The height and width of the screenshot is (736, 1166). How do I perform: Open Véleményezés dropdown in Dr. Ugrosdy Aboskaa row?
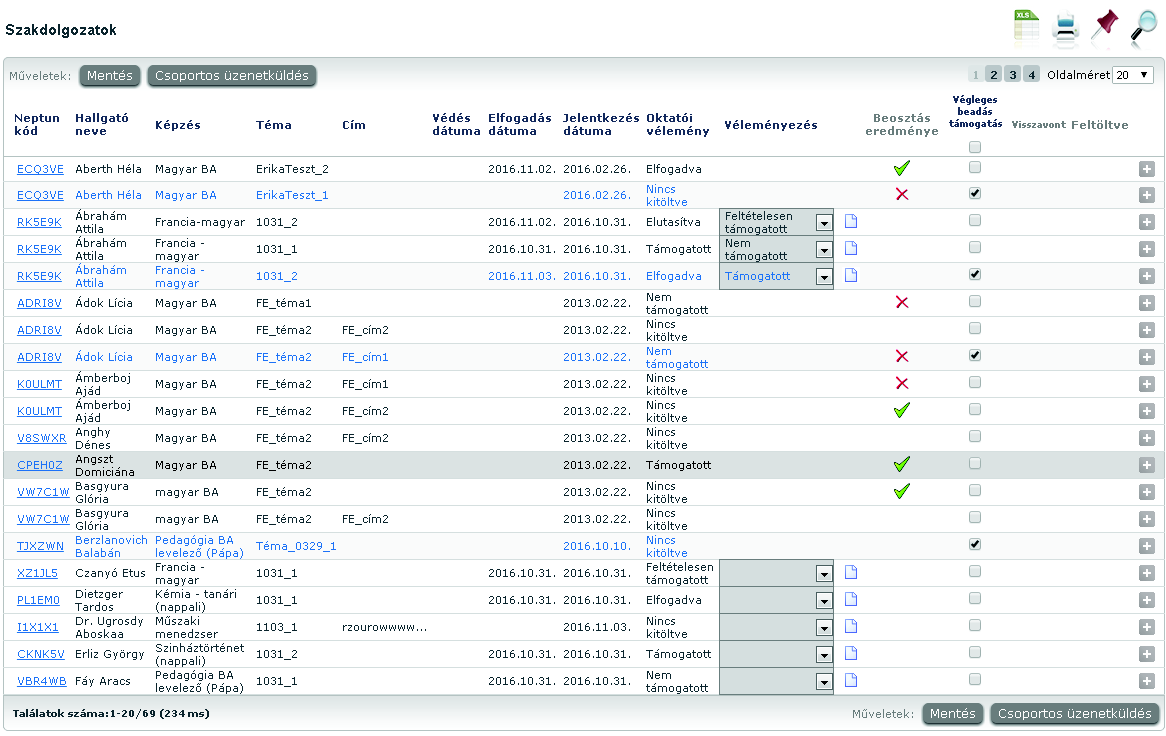click(776, 627)
